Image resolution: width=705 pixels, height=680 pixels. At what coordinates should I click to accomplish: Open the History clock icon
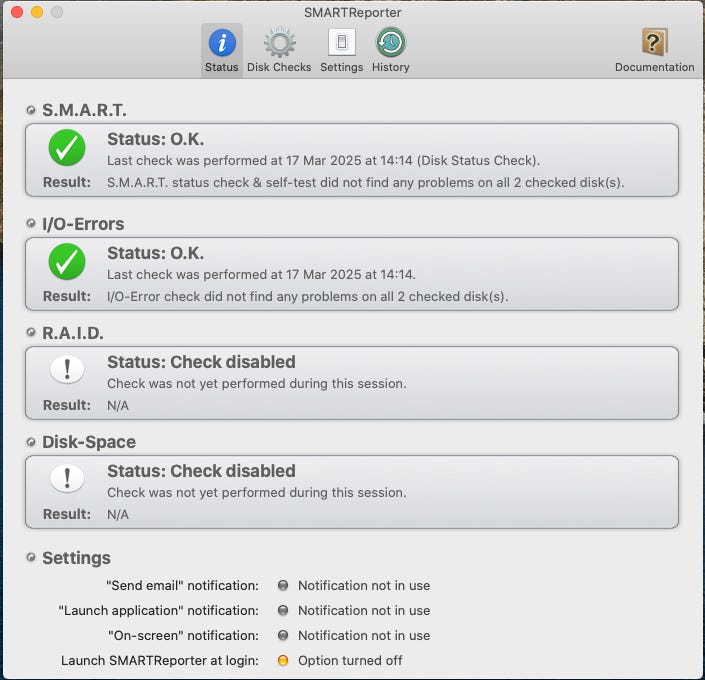pyautogui.click(x=390, y=42)
